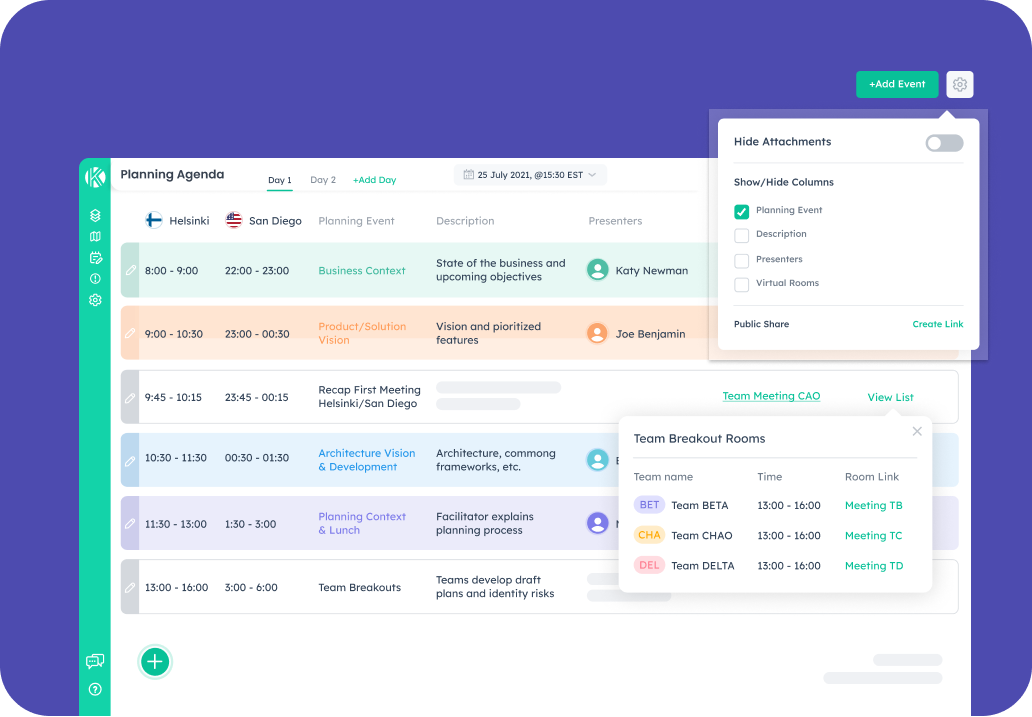Enable the Virtual Rooms column checkbox
Viewport: 1032px width, 717px height.
[x=741, y=284]
